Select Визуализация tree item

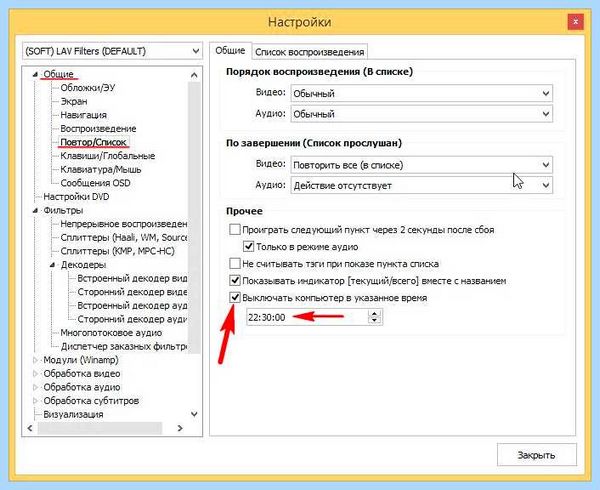73,415
